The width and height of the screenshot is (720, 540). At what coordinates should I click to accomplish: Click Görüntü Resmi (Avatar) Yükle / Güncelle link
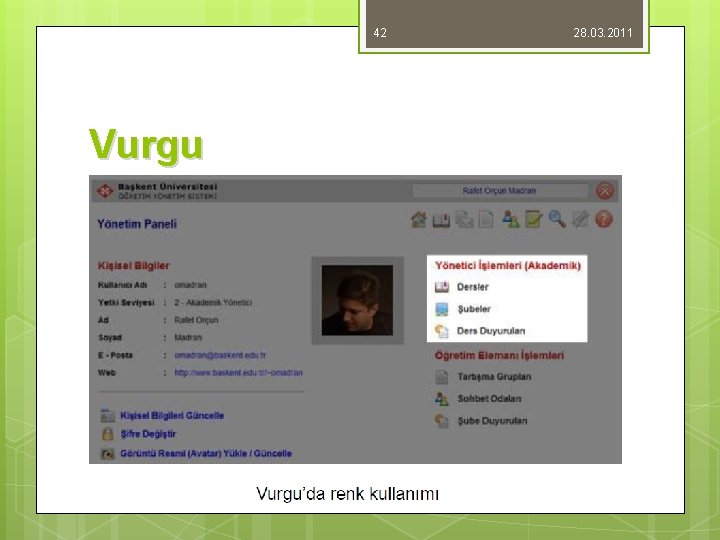(206, 454)
